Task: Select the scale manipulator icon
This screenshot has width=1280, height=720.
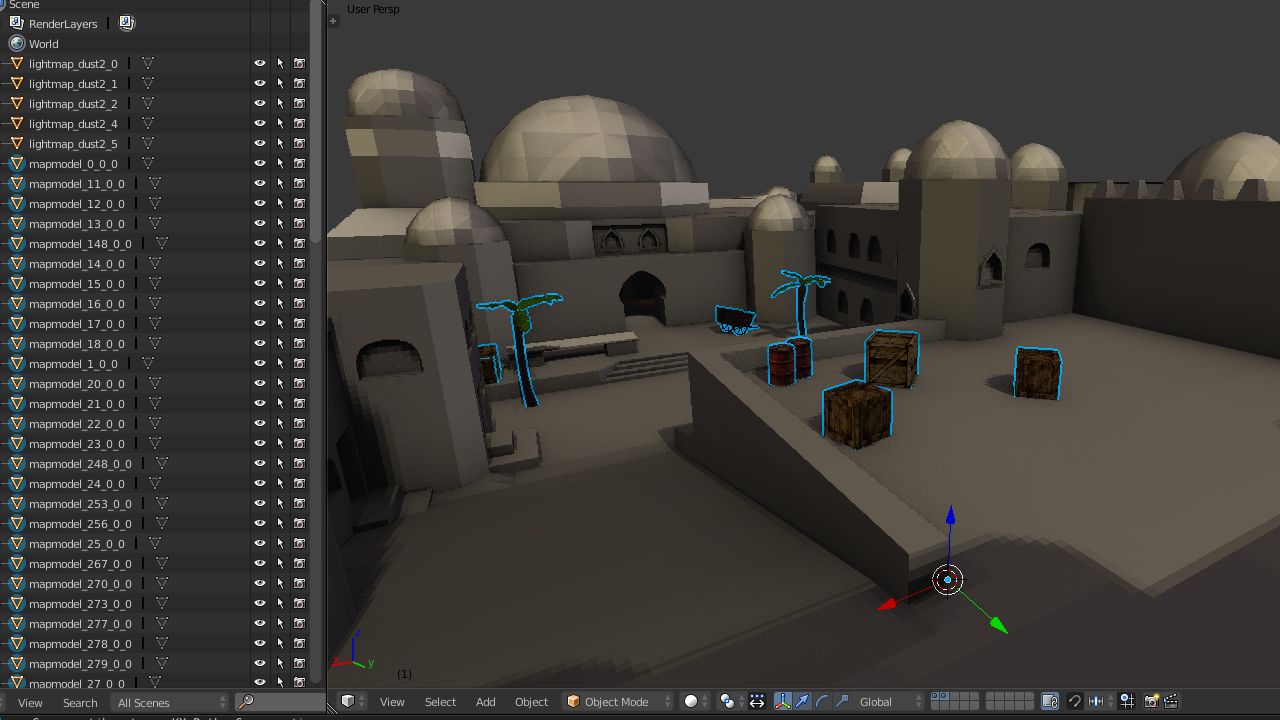Action: (842, 702)
